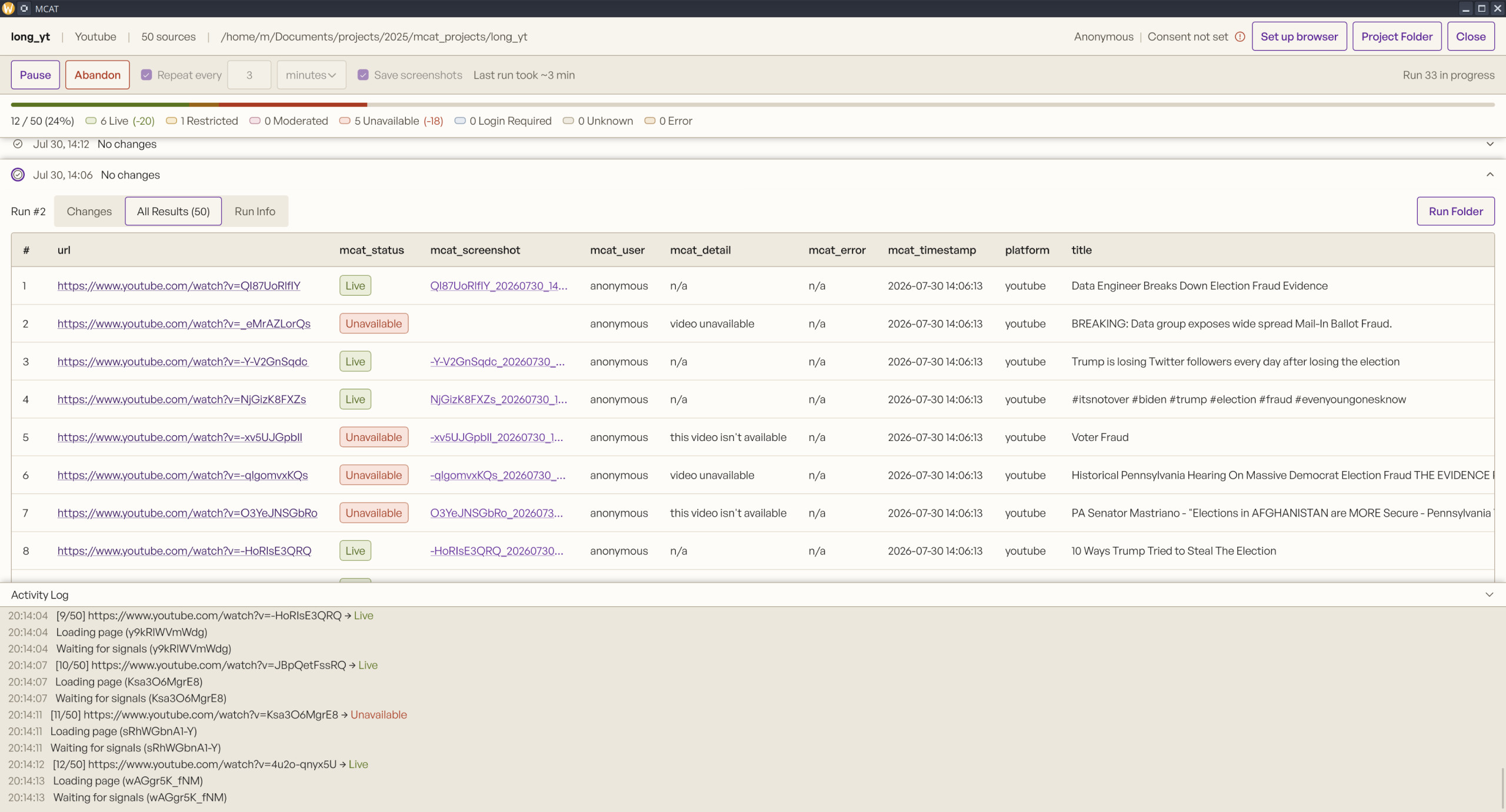Toggle the Repeat every checkbox
This screenshot has height=812, width=1506.
[146, 75]
